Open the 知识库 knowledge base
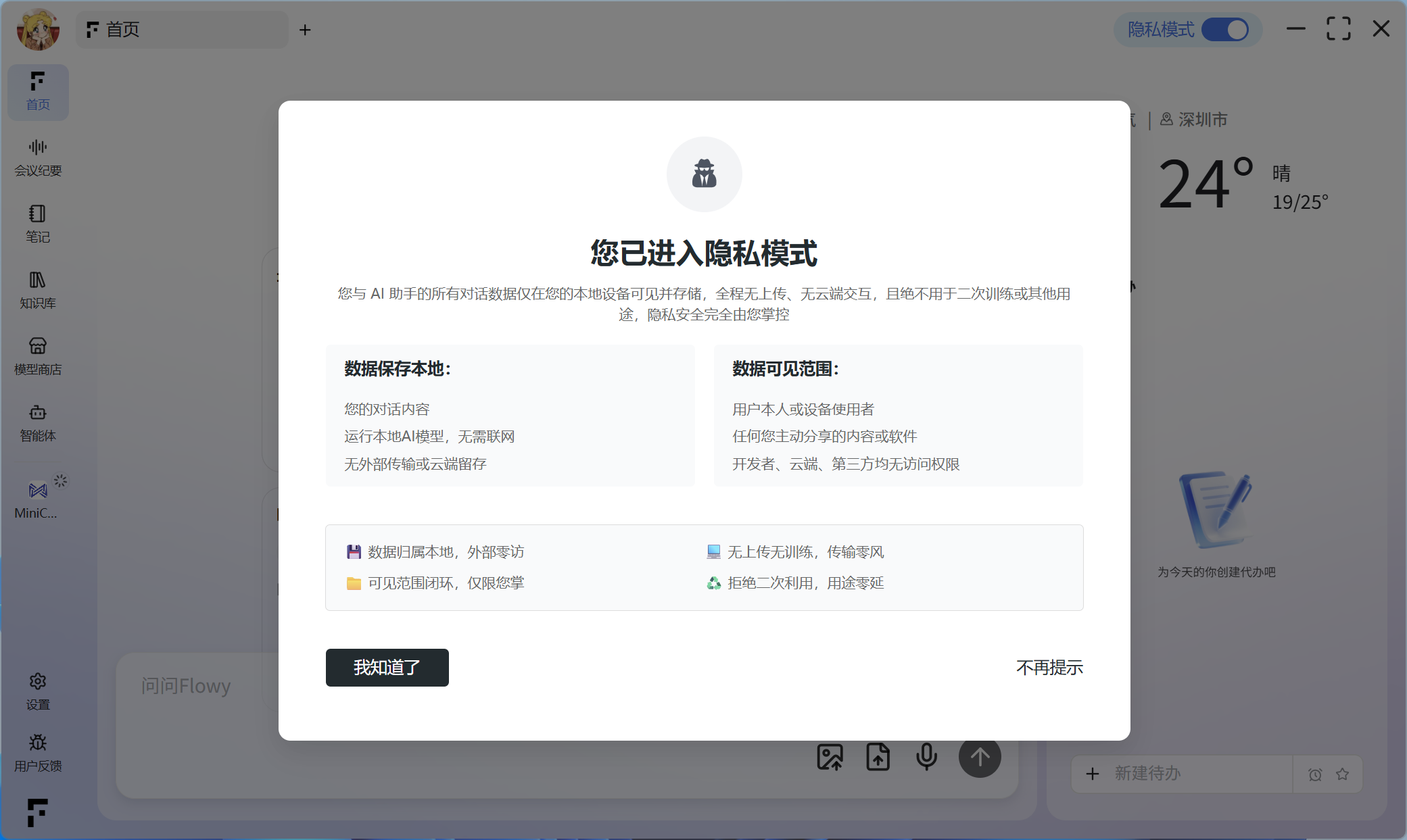This screenshot has width=1407, height=840. (38, 290)
